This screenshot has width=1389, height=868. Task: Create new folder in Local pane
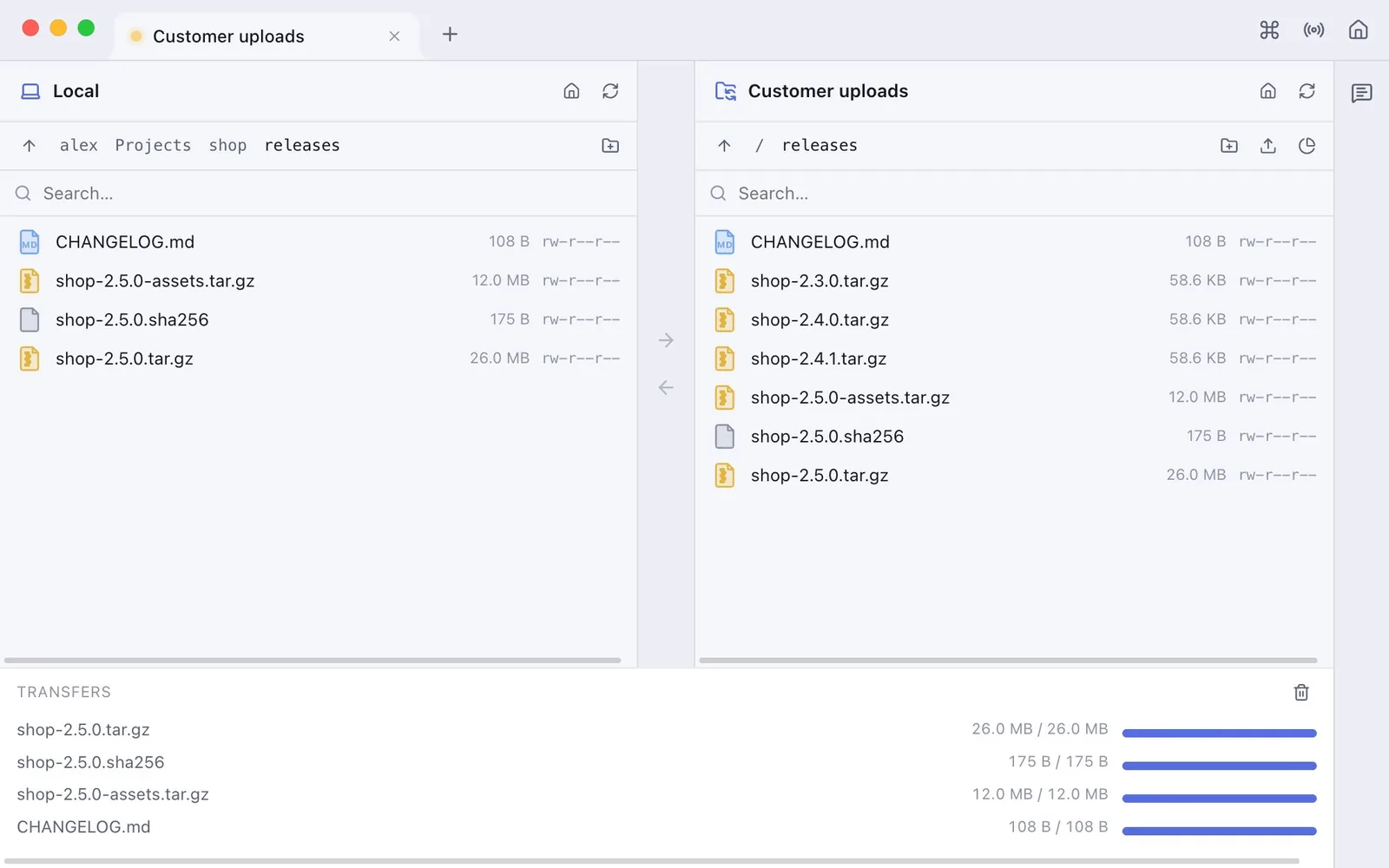point(610,146)
